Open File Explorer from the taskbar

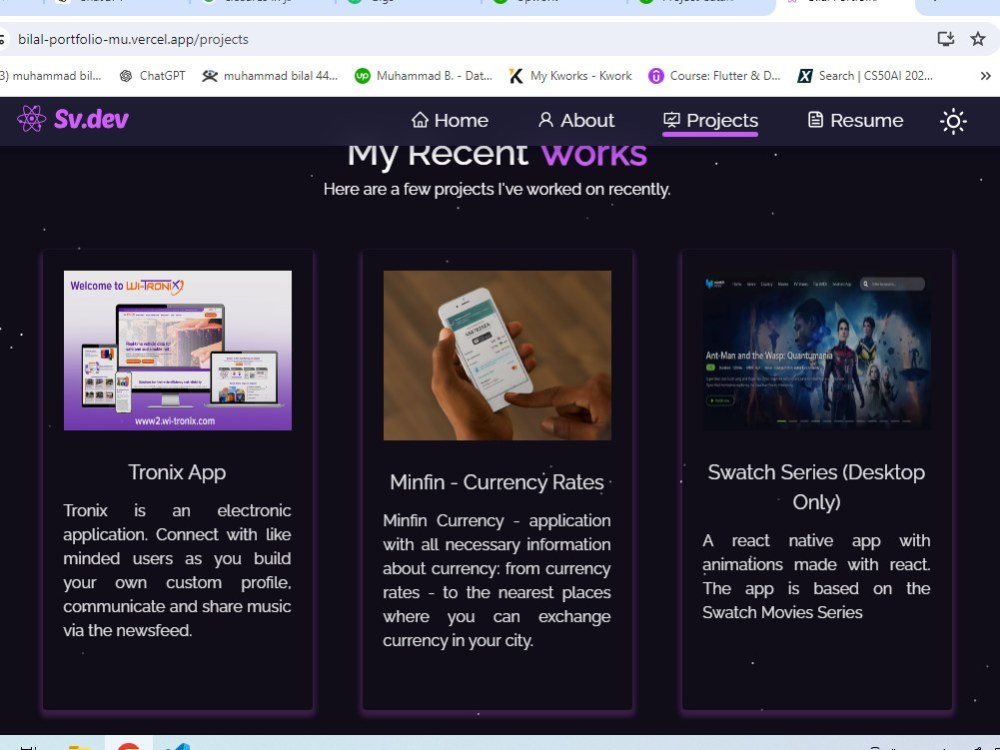pyautogui.click(x=79, y=747)
